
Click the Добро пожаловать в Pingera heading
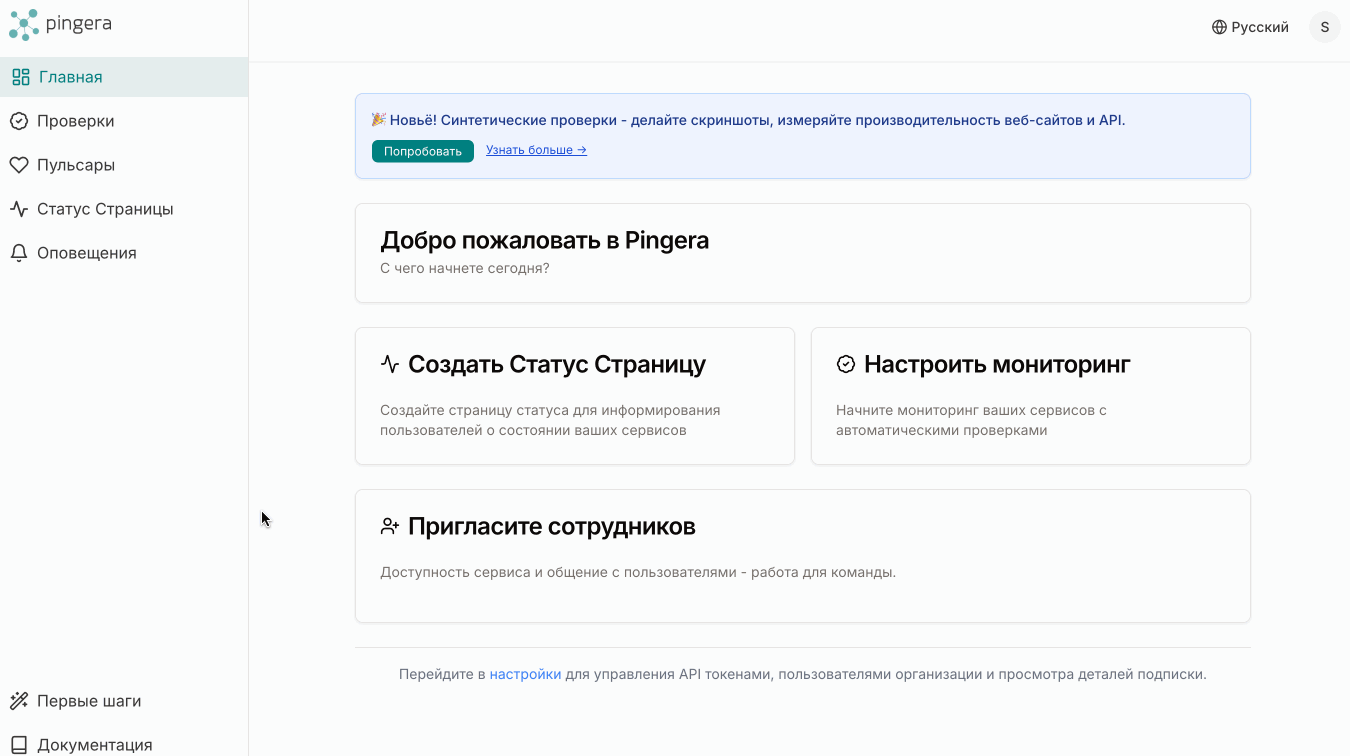(545, 240)
